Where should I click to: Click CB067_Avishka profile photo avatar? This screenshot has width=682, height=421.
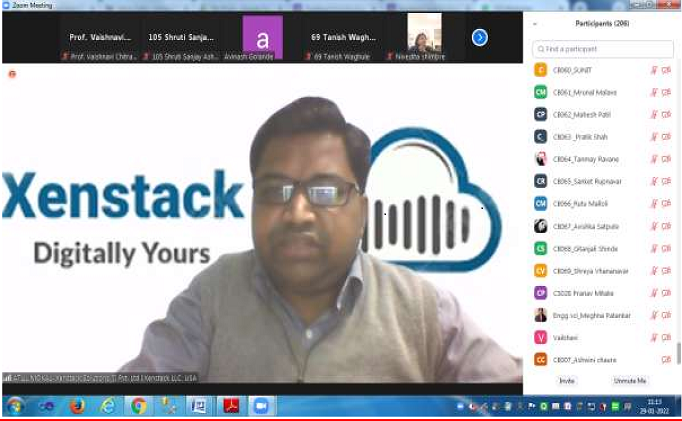point(541,226)
